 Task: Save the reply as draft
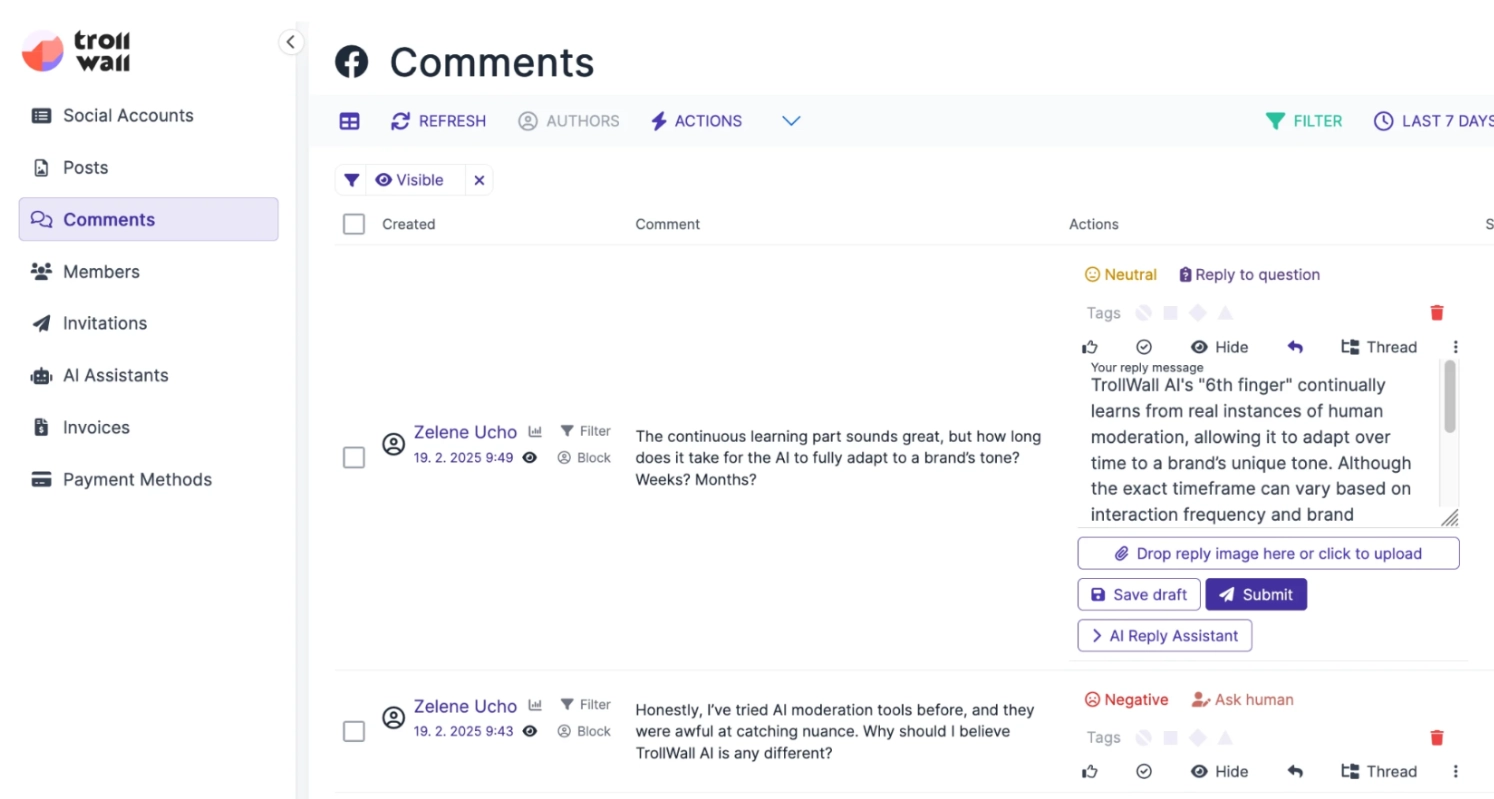1139,594
